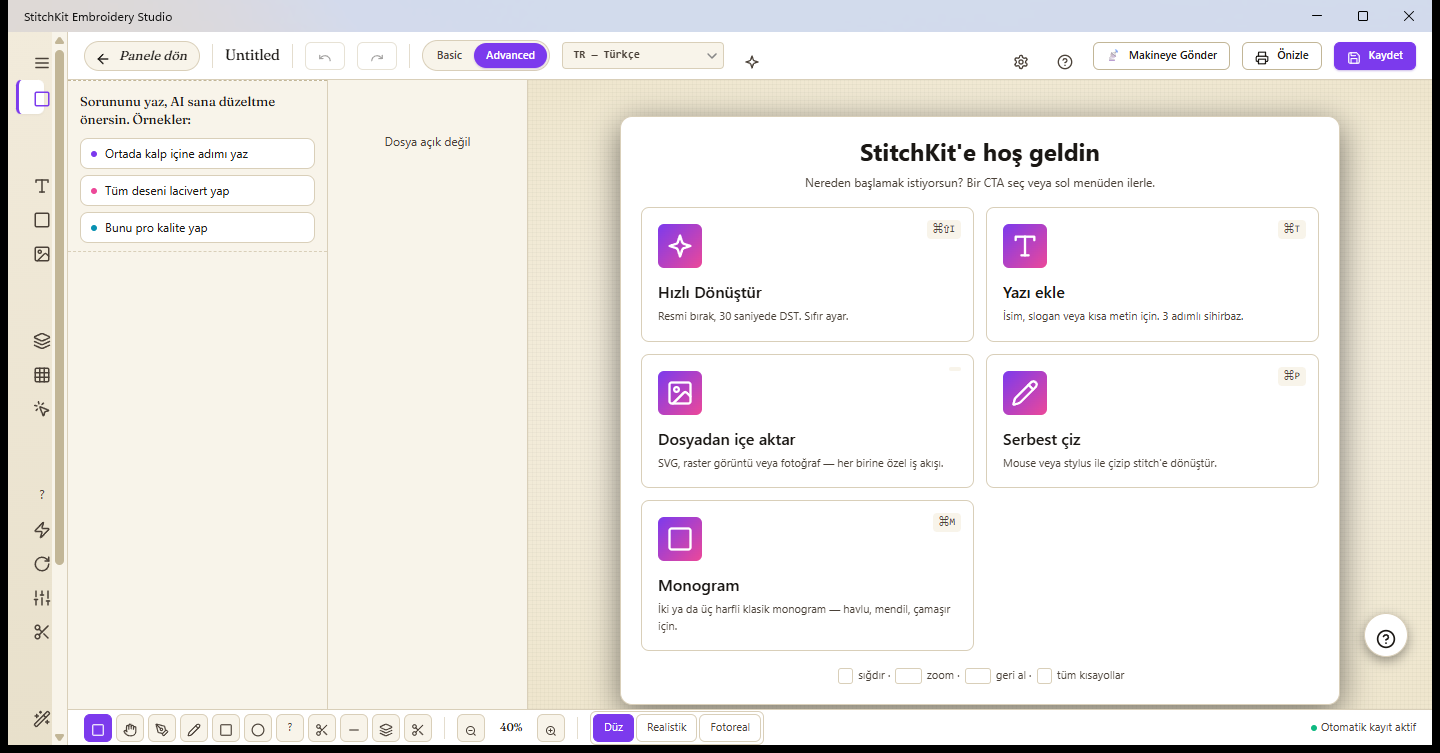Click the left sidebar vertical scrollbar

coord(60,308)
